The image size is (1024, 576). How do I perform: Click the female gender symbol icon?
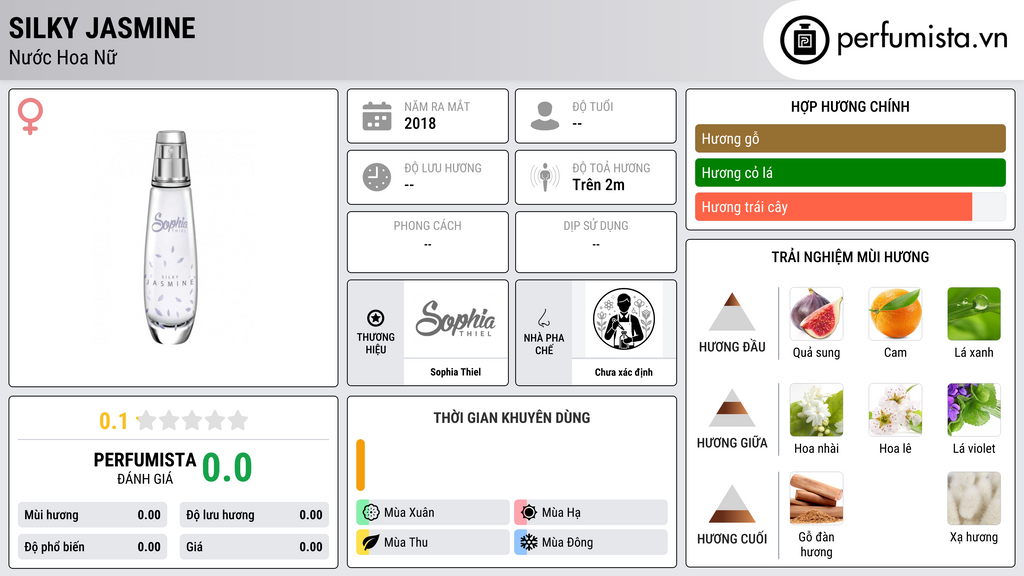point(30,116)
